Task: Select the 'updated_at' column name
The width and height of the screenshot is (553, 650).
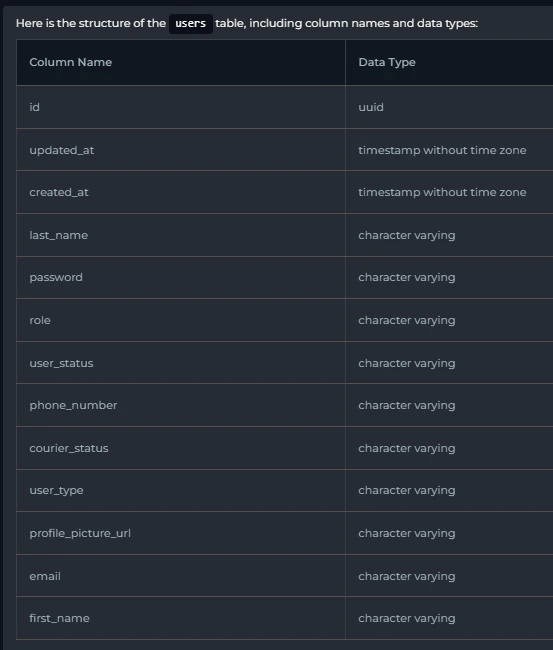Action: 61,150
